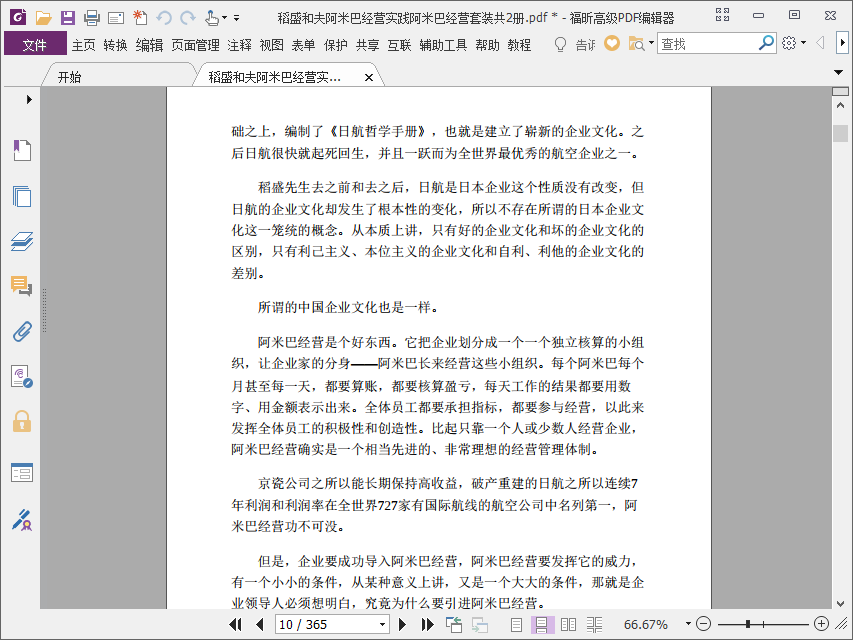The image size is (853, 640).
Task: Open the Security lock panel
Action: (22, 421)
